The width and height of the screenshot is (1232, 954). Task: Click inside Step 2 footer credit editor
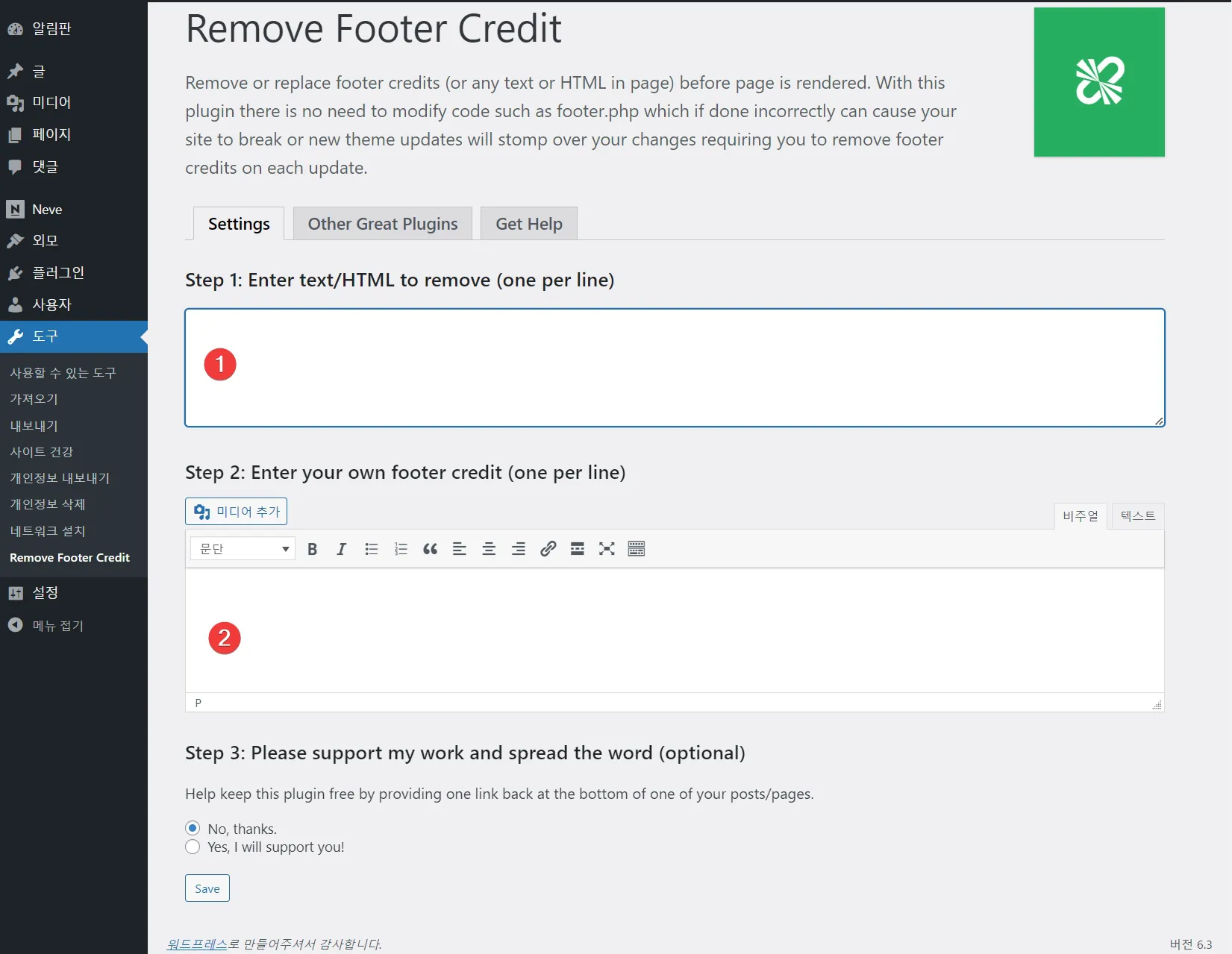(x=675, y=631)
